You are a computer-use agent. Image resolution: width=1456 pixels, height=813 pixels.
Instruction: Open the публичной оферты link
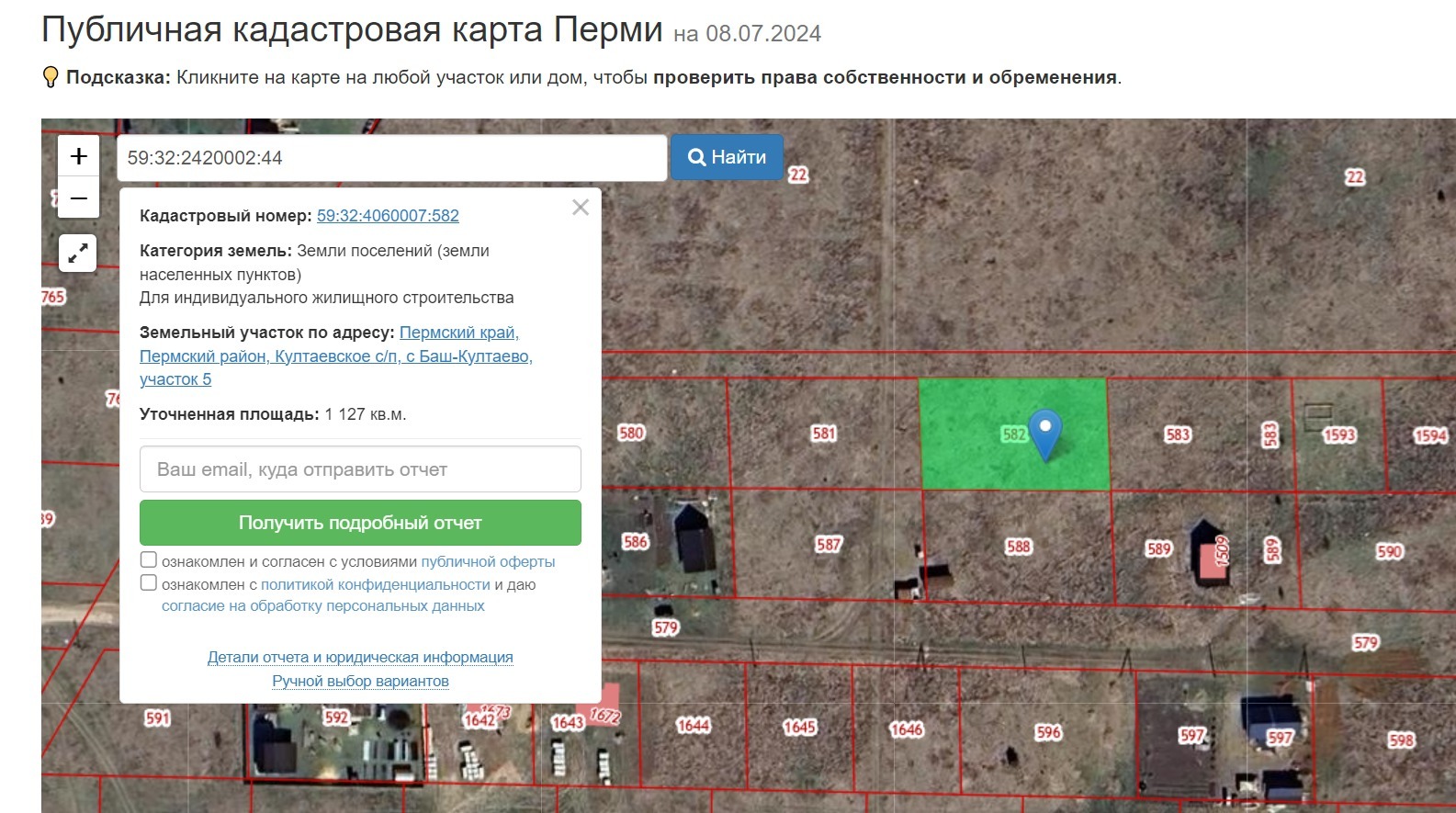click(x=488, y=561)
